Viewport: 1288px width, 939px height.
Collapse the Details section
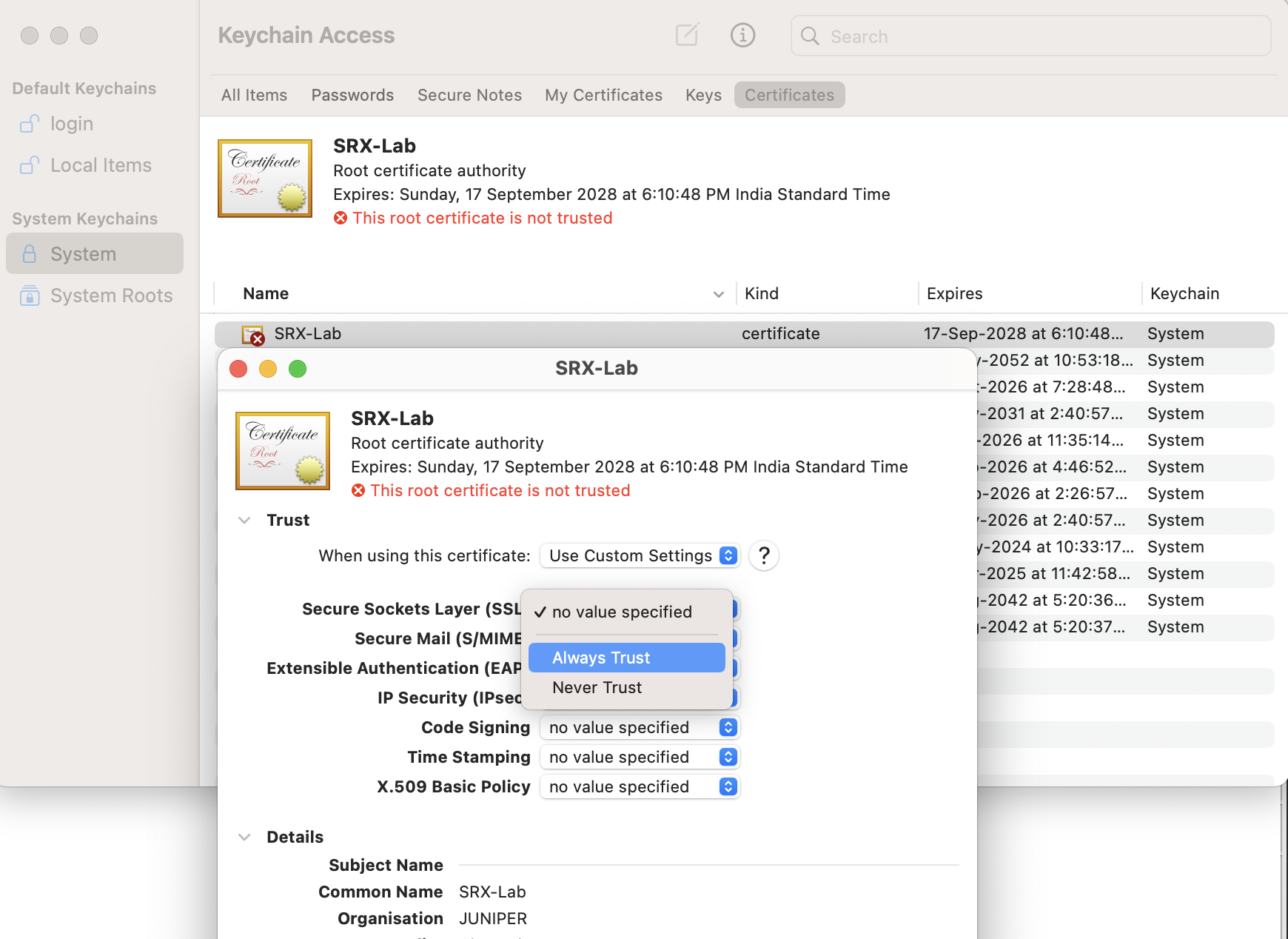(244, 837)
